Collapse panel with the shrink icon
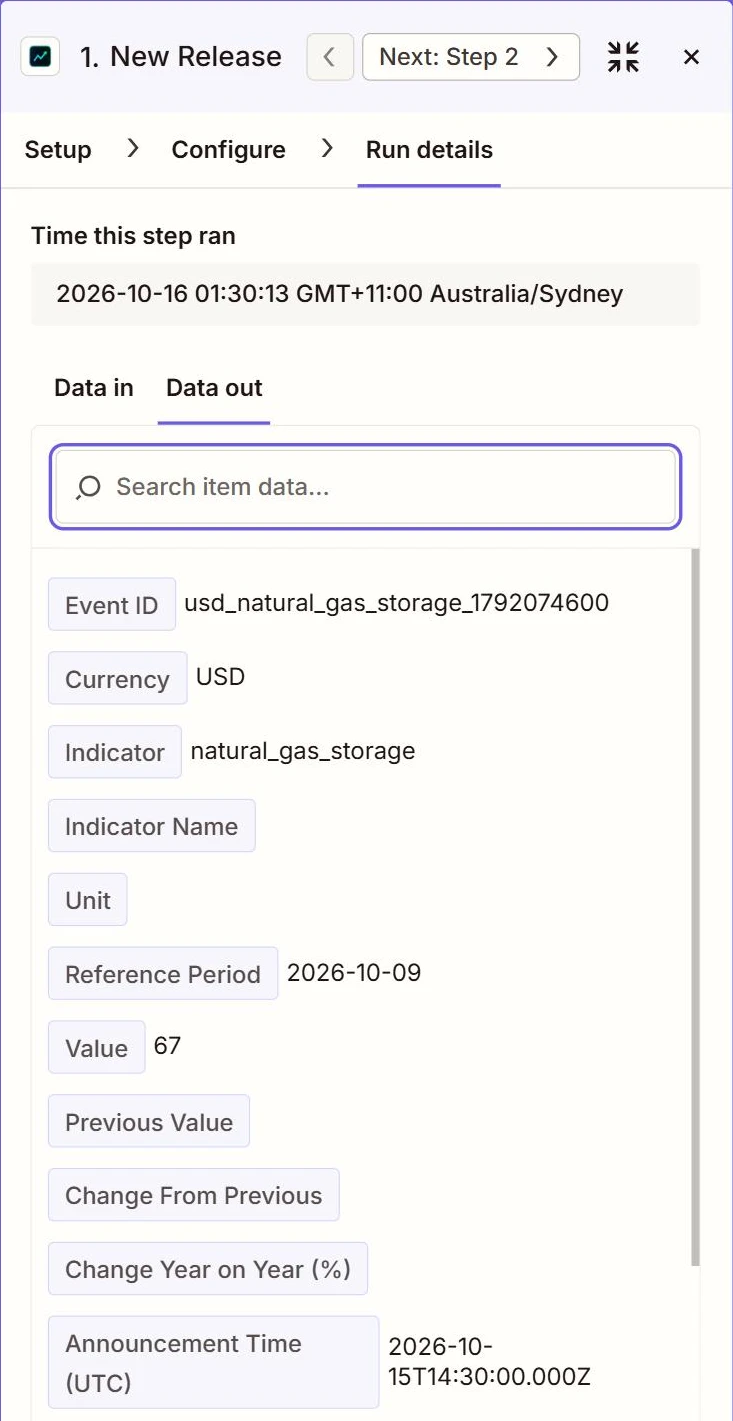The height and width of the screenshot is (1421, 733). pyautogui.click(x=623, y=57)
